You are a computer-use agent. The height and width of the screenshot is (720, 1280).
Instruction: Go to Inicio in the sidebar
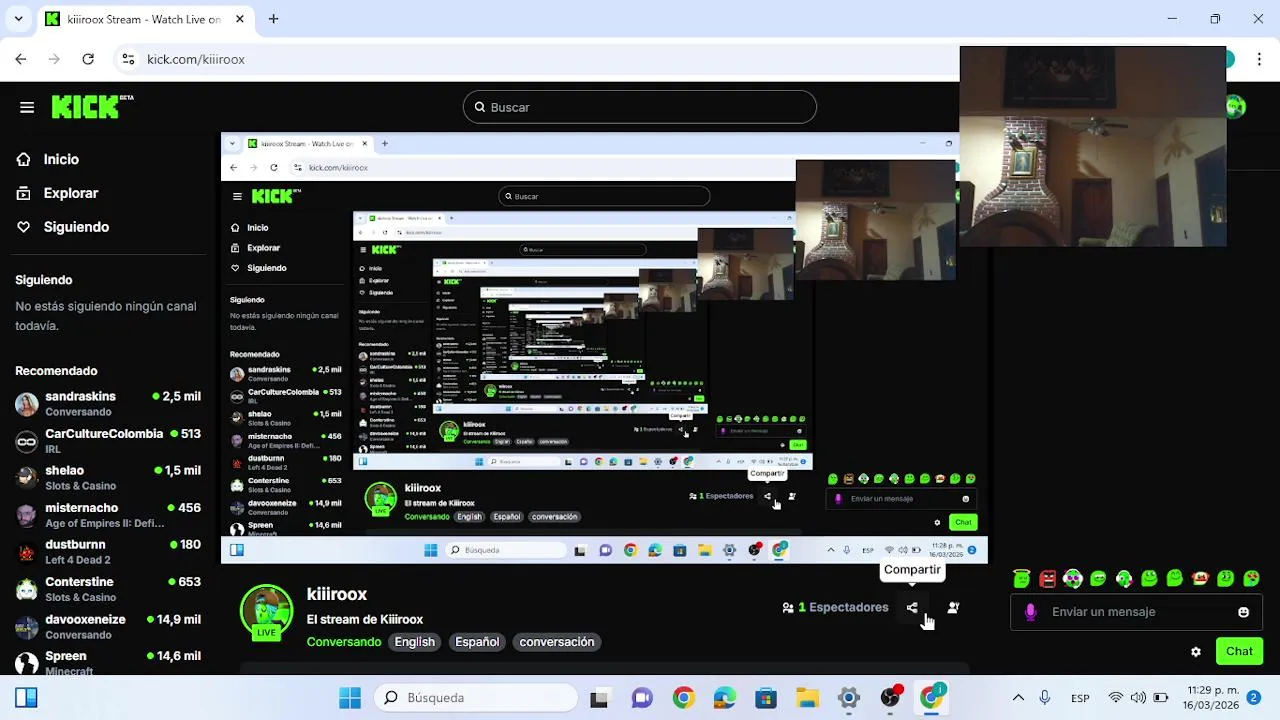pyautogui.click(x=61, y=159)
